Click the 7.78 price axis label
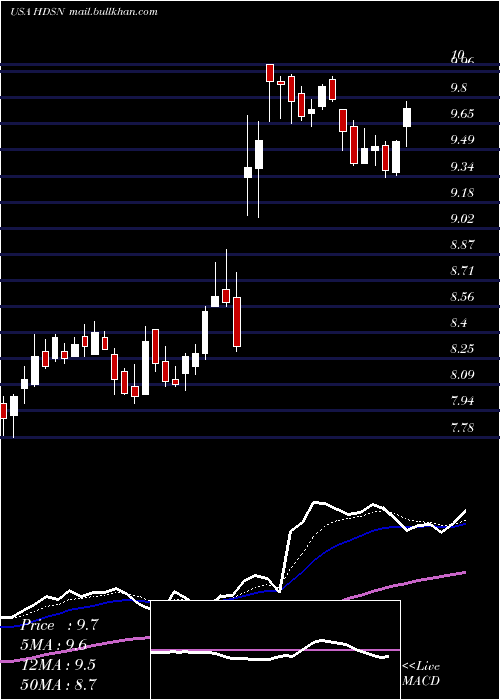The image size is (500, 700). 462,428
